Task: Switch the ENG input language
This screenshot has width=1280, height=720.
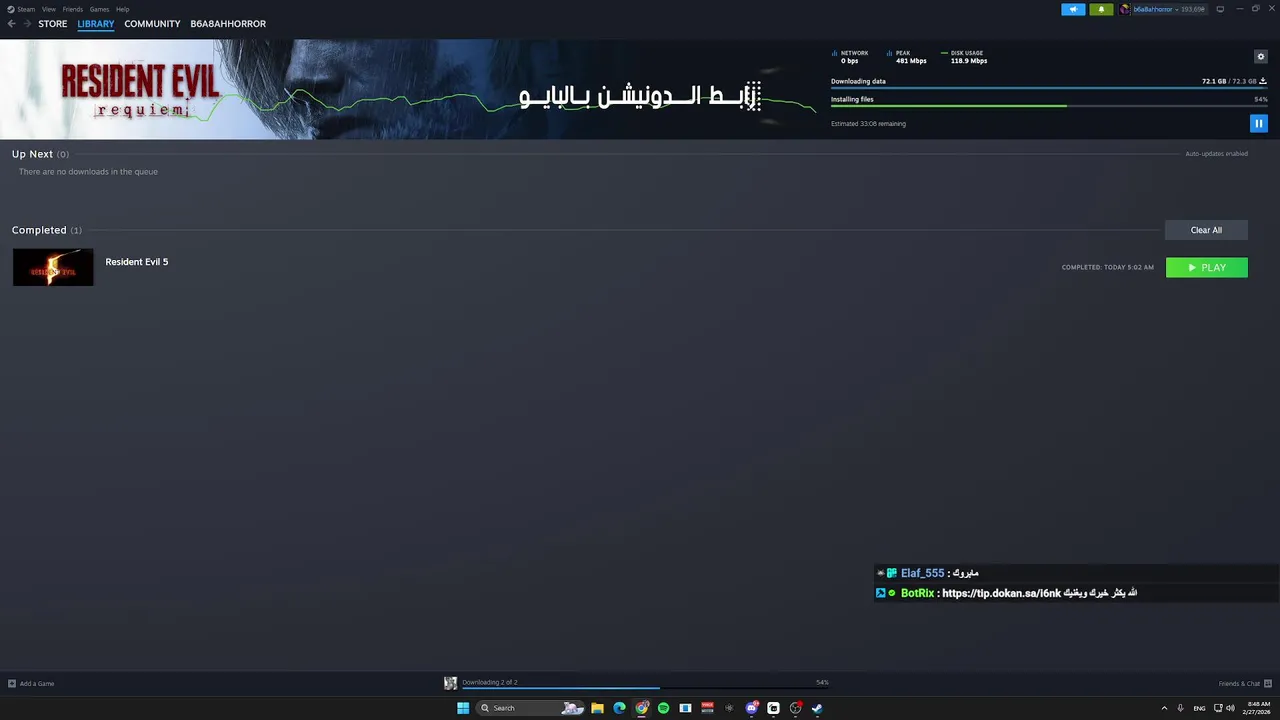Action: (x=1200, y=708)
